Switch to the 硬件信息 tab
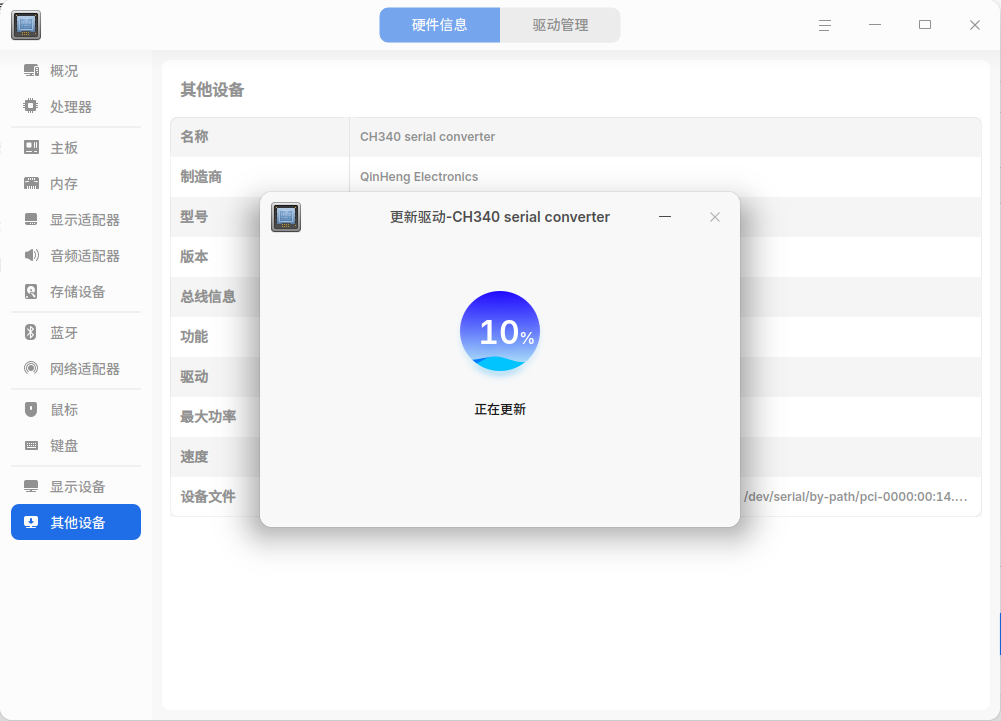 pyautogui.click(x=439, y=25)
